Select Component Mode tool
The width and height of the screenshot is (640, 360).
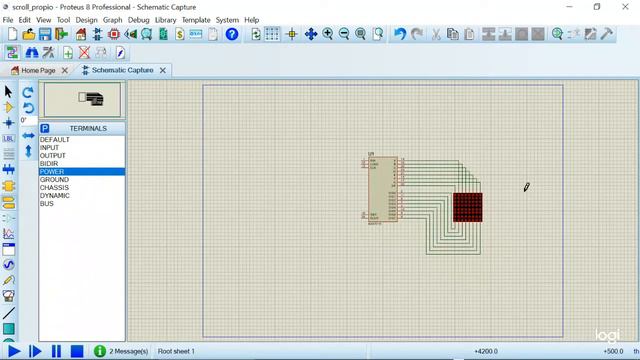click(8, 107)
